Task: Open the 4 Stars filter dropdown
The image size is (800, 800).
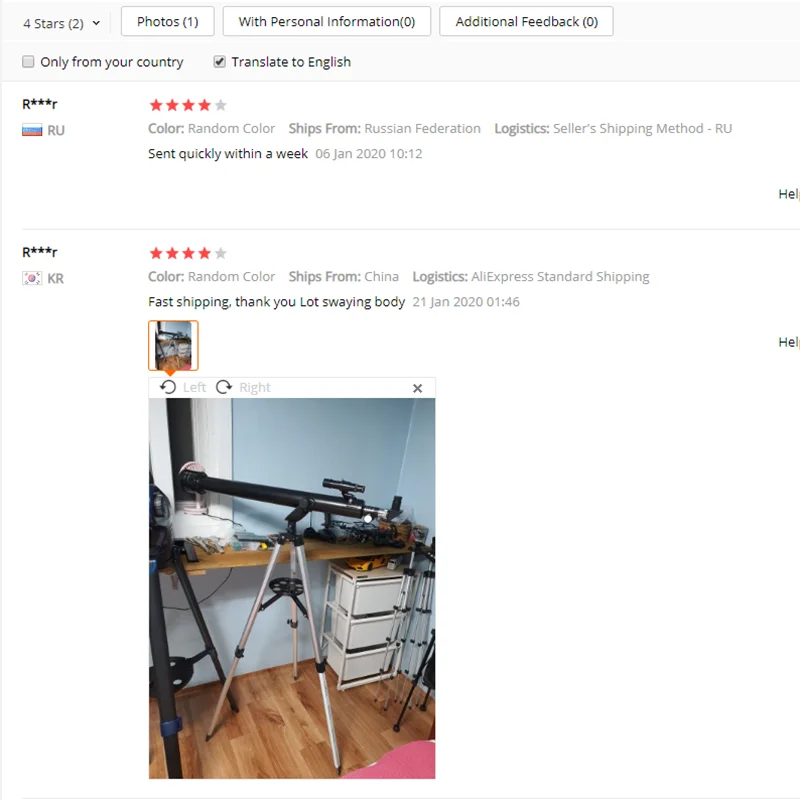Action: coord(61,23)
